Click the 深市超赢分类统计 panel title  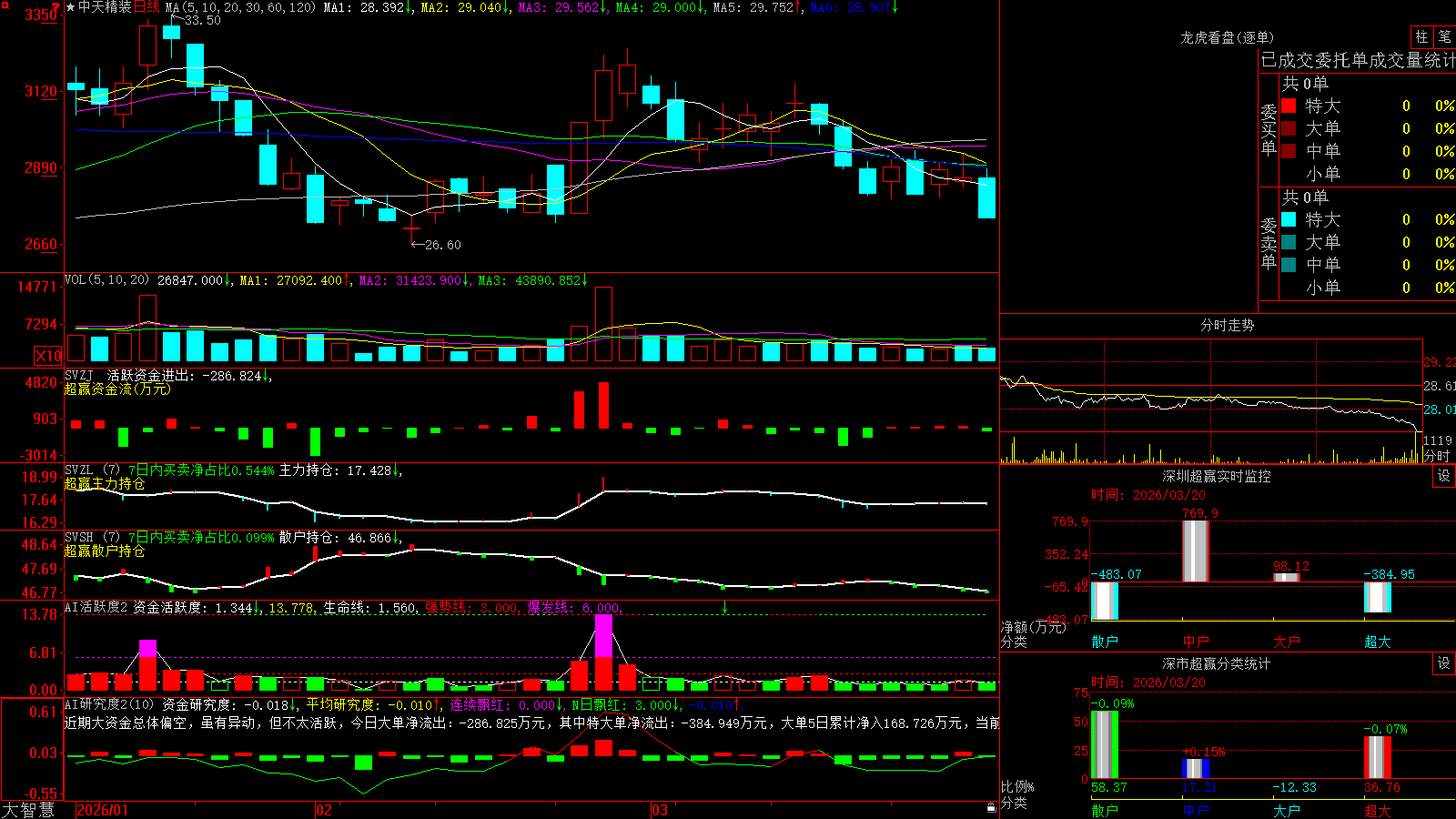click(1216, 663)
